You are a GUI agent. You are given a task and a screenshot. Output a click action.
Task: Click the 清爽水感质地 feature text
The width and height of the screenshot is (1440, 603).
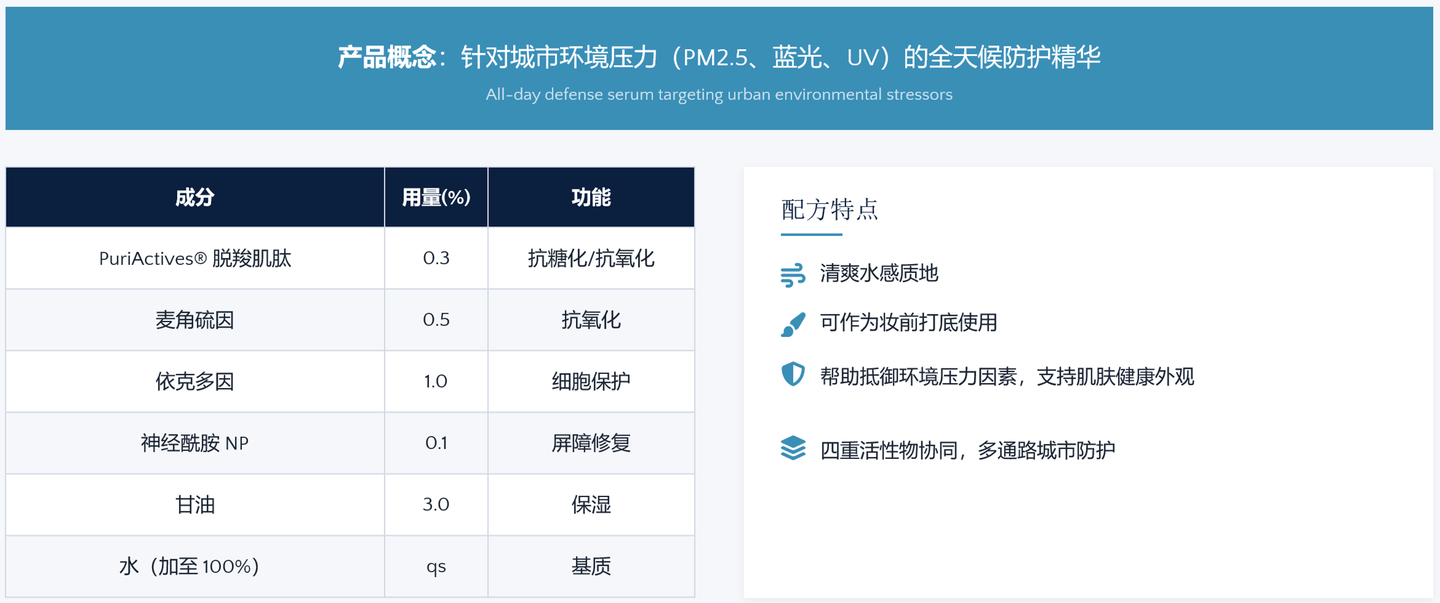[x=879, y=274]
